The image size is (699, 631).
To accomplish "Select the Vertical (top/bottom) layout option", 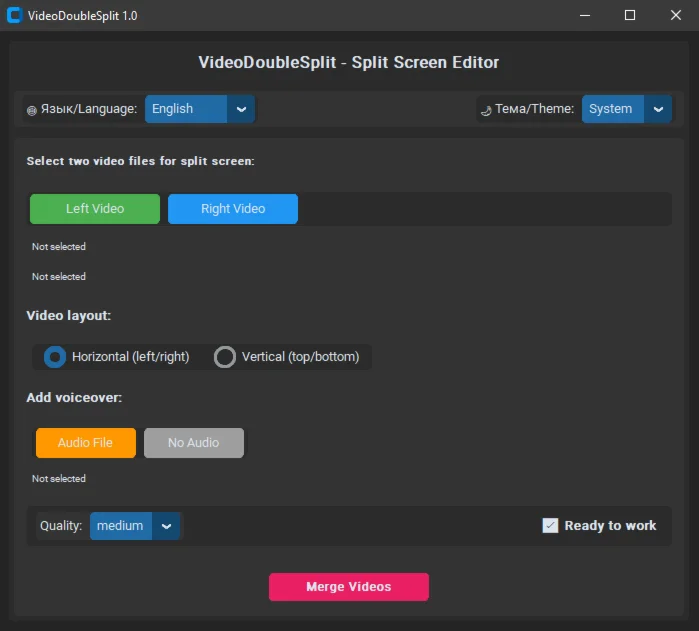I will (x=226, y=357).
